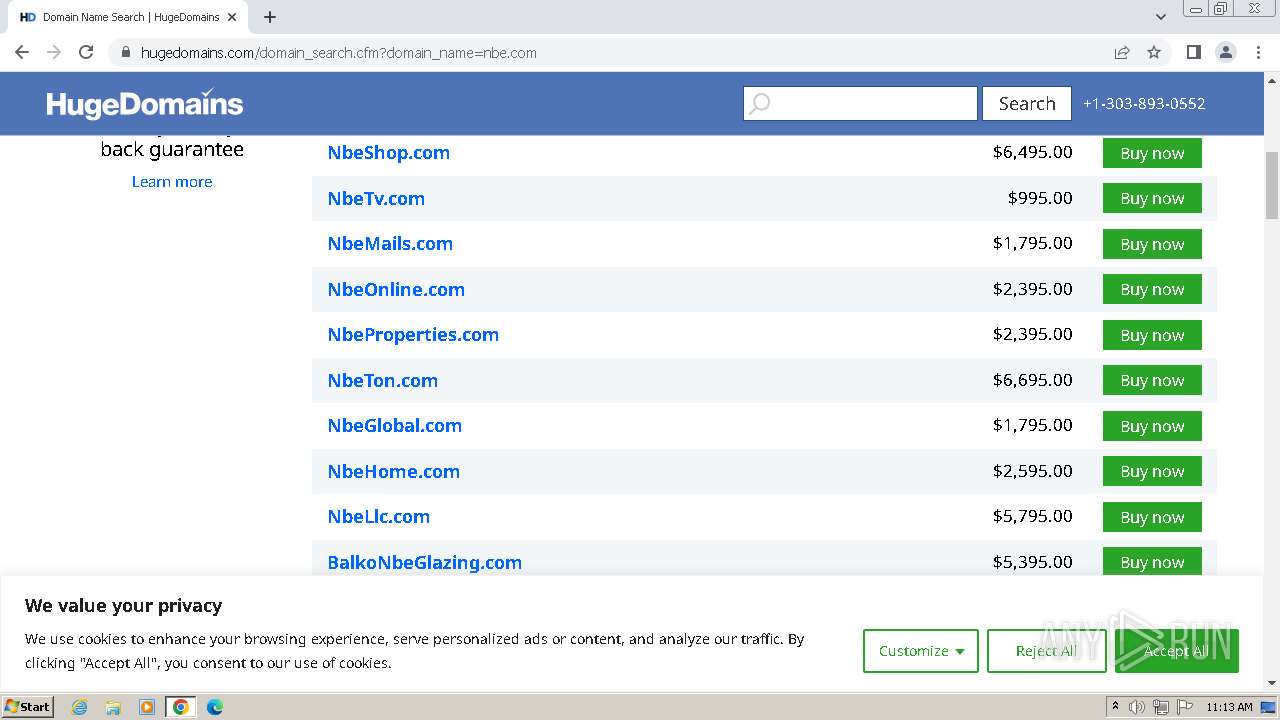Click the HugeDomains logo

144,104
